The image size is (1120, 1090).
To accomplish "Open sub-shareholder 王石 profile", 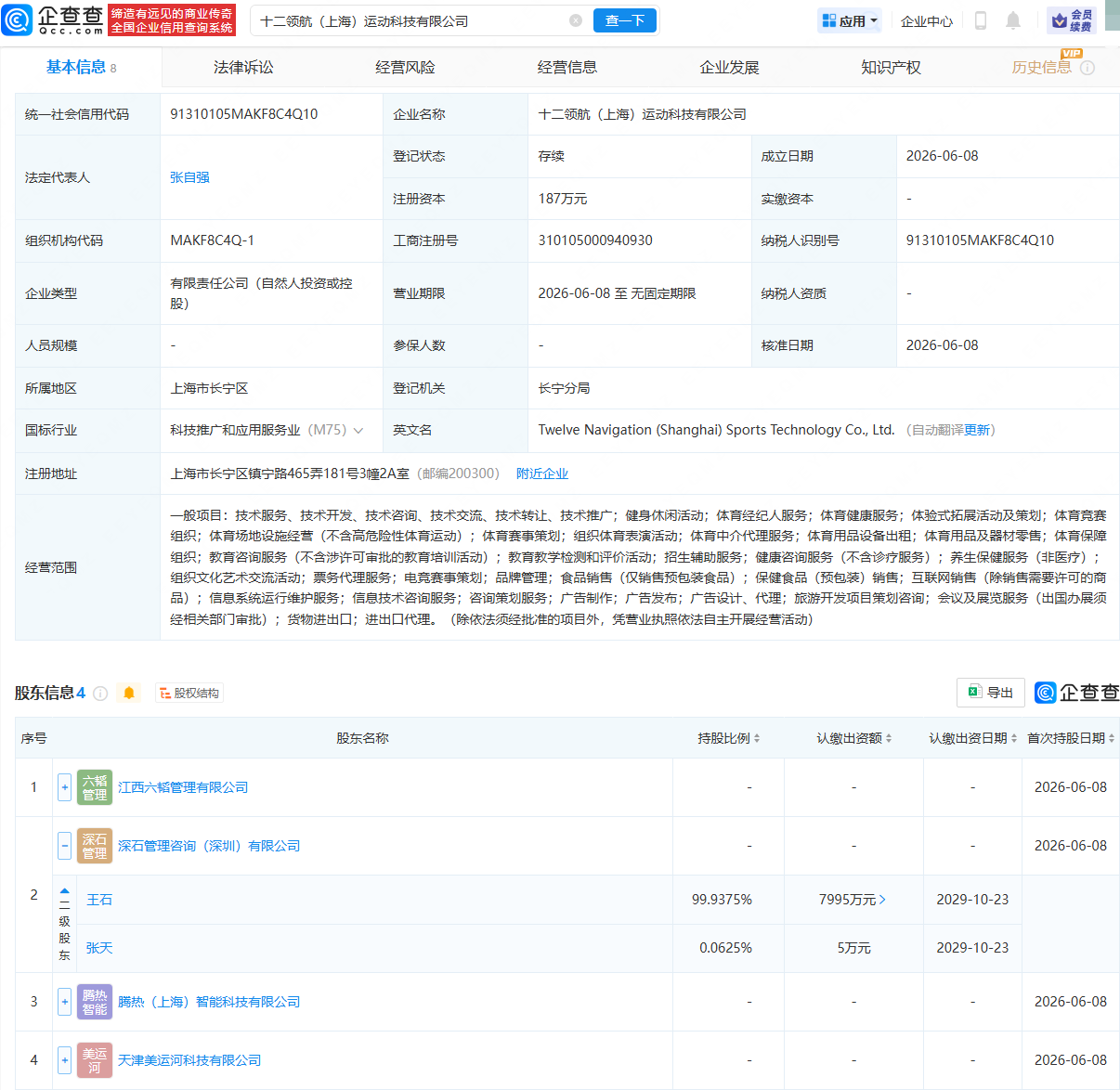I will coord(99,900).
